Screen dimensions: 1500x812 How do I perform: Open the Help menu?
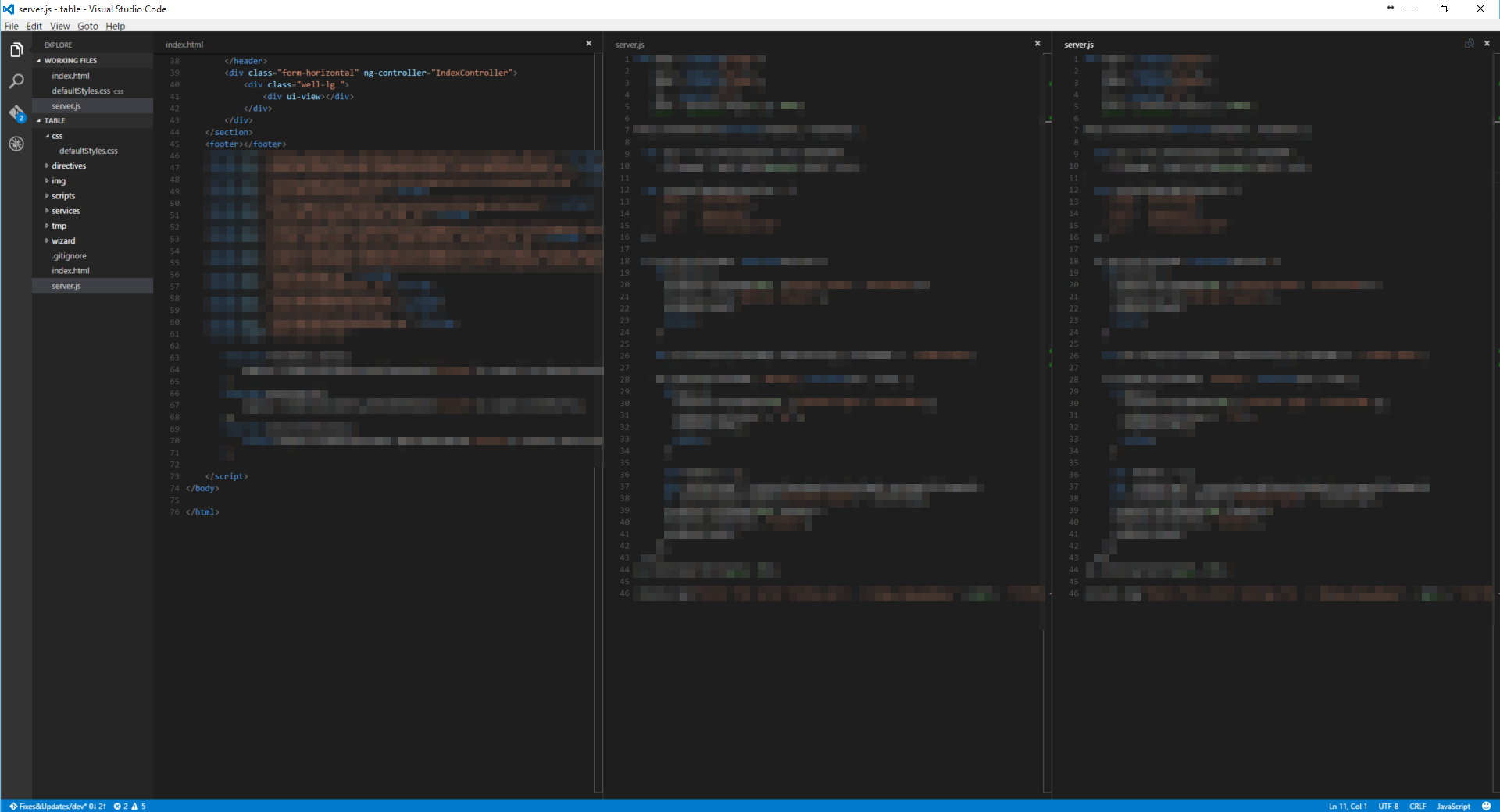116,26
